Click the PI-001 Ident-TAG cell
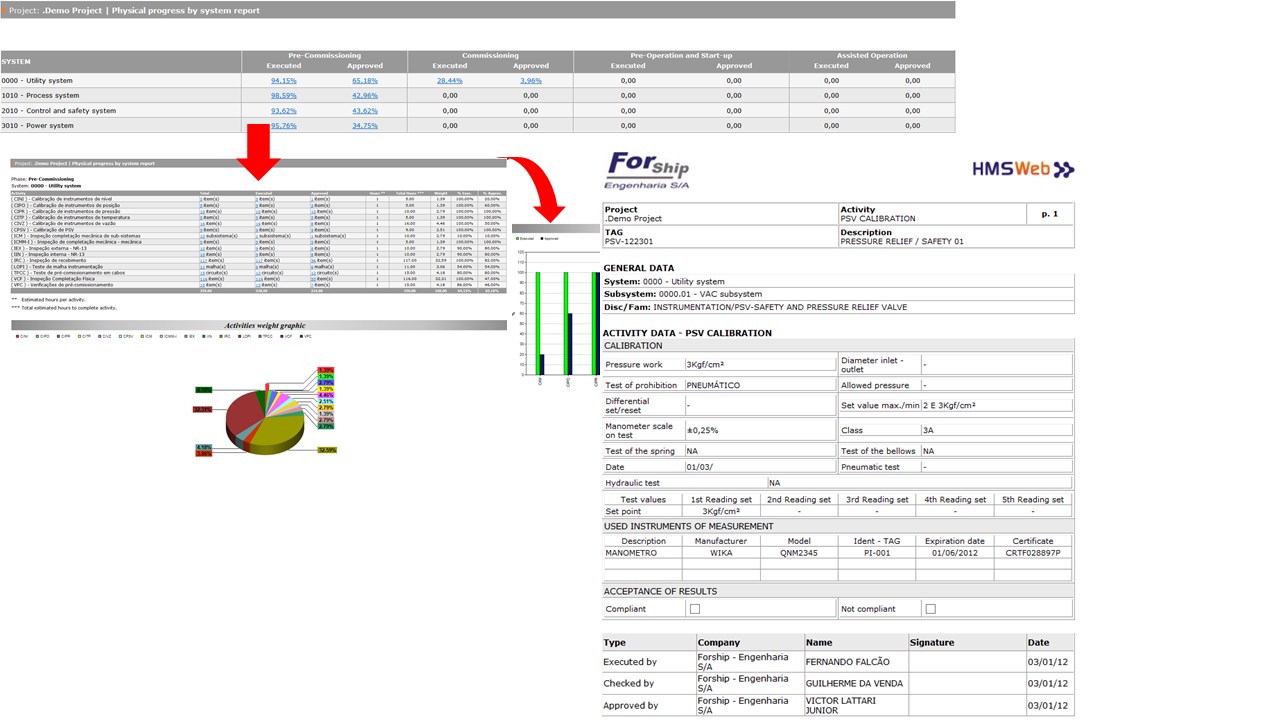 (877, 552)
